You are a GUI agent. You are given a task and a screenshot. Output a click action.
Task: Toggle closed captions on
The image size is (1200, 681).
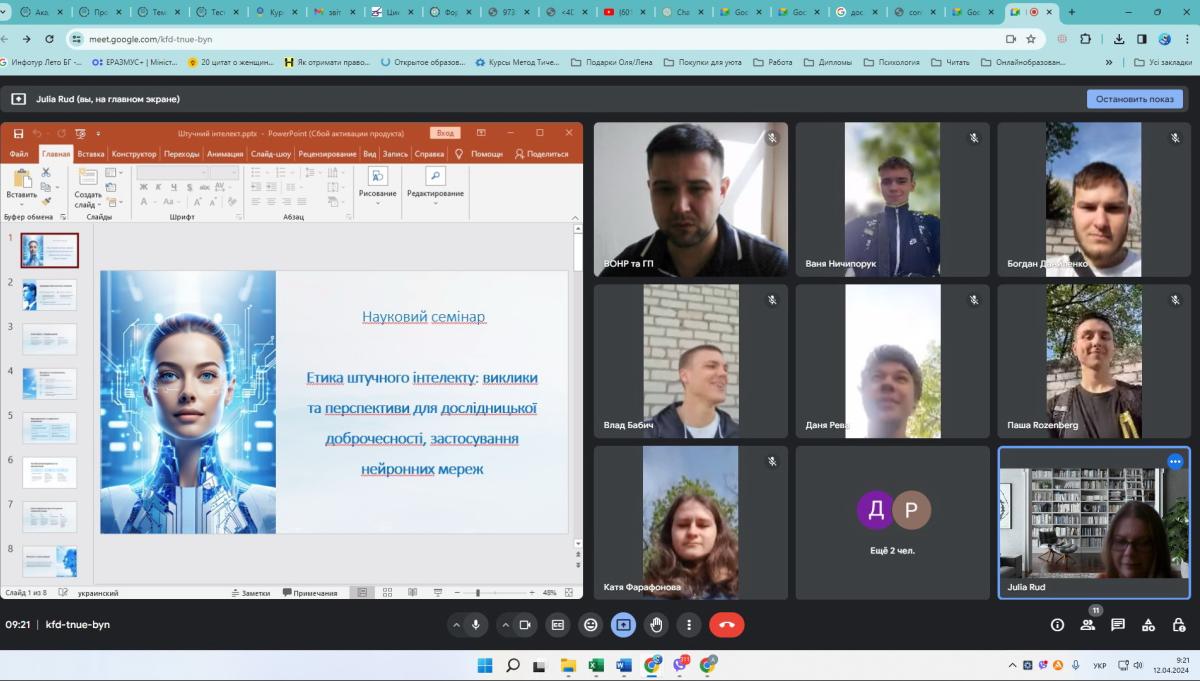click(558, 625)
